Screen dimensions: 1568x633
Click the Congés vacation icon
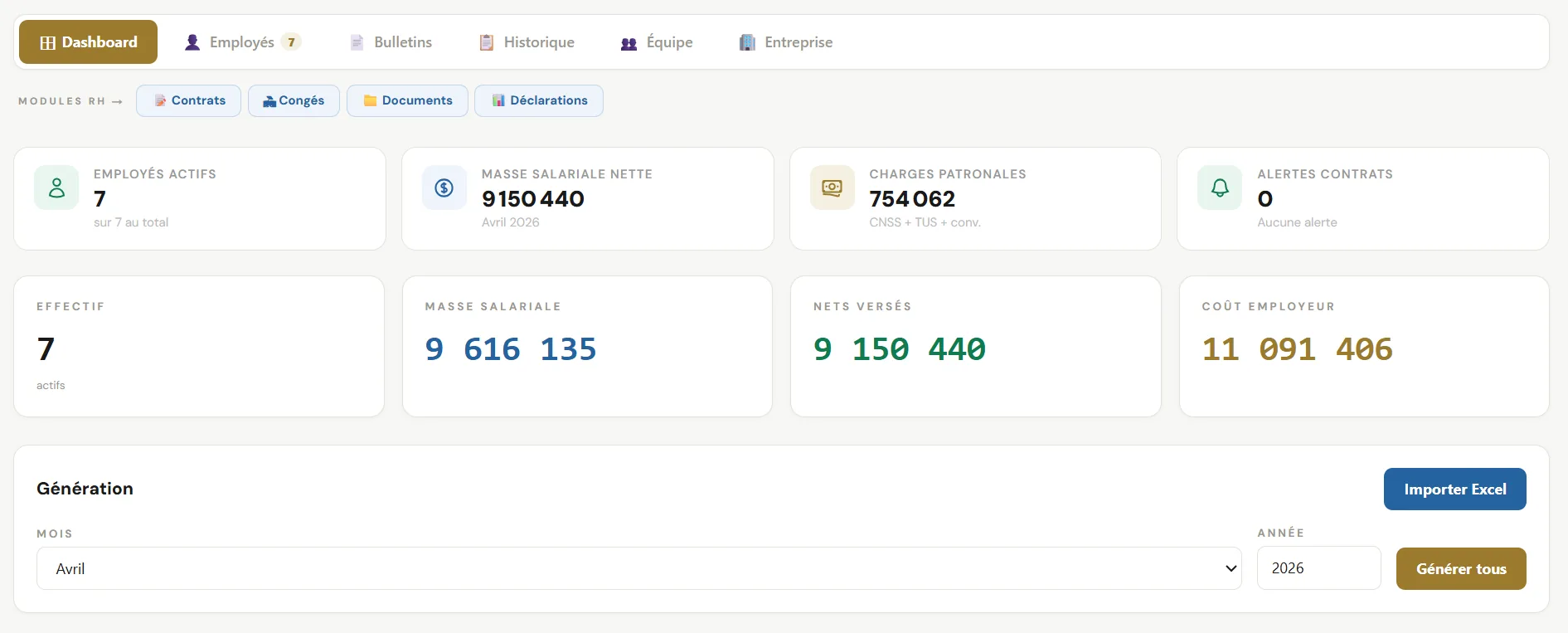tap(269, 101)
